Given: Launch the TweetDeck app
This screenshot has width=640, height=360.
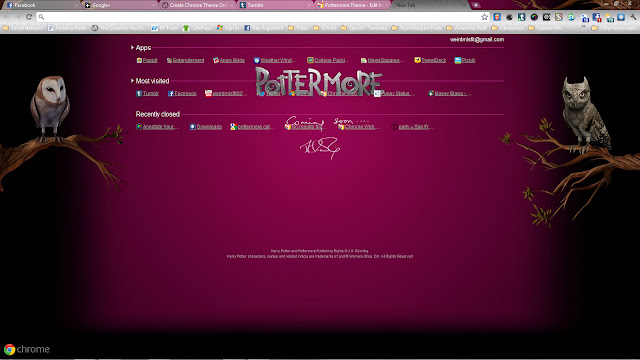Looking at the screenshot, I should coord(430,60).
